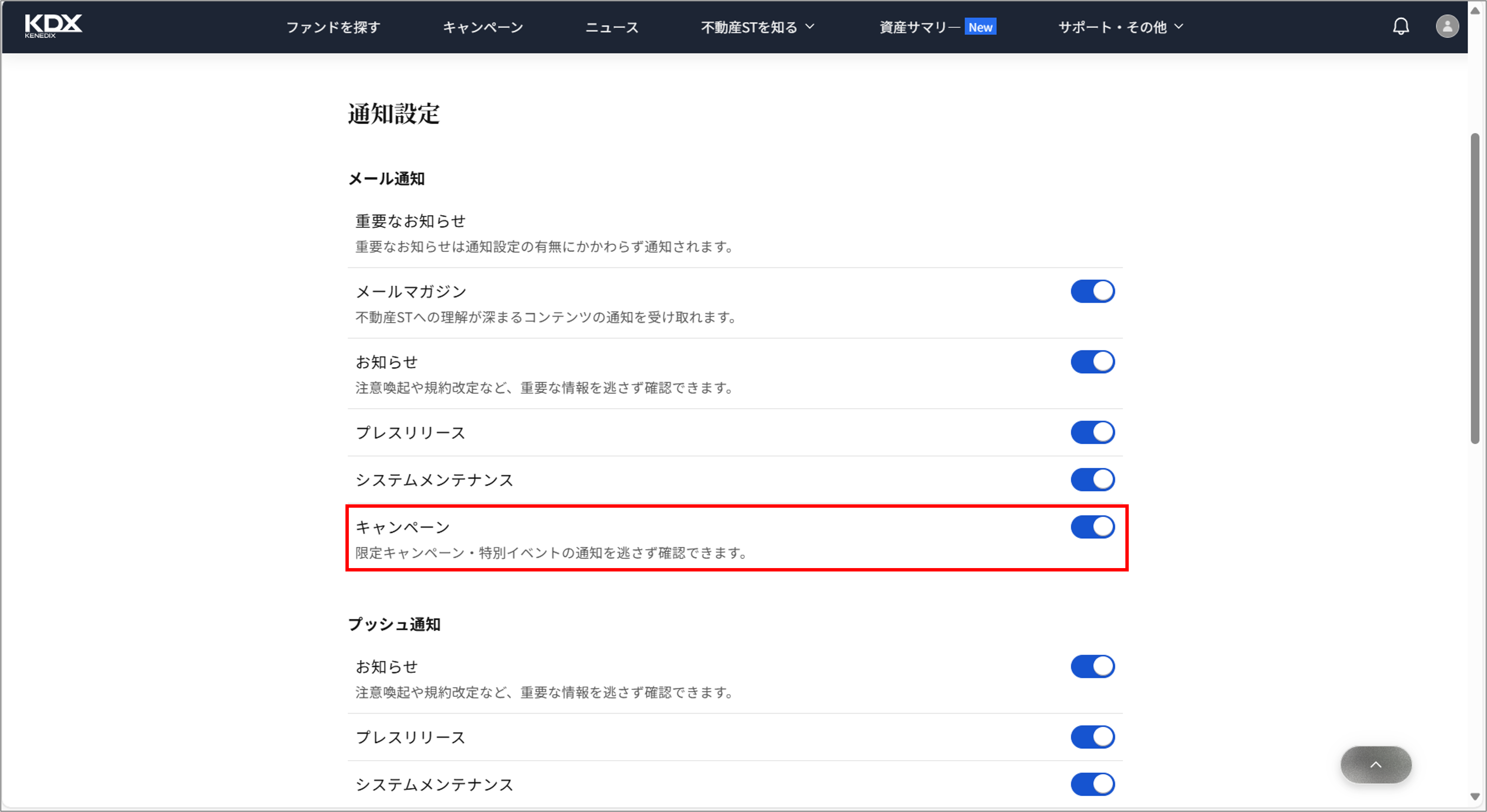The width and height of the screenshot is (1487, 812).
Task: Click the 重要なお知らせ row title
Action: pos(411,221)
